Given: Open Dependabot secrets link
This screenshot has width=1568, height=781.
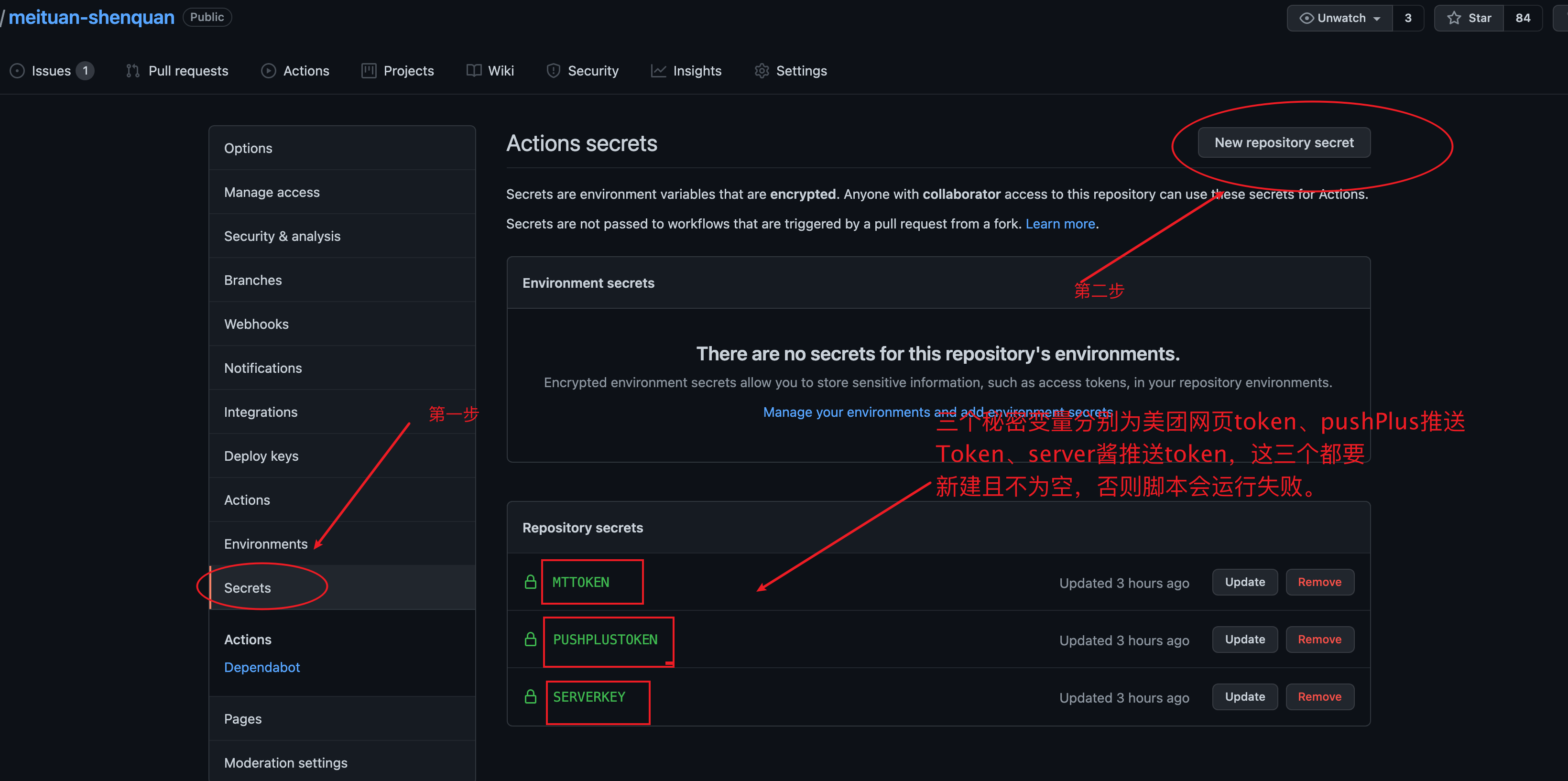Looking at the screenshot, I should [x=262, y=667].
